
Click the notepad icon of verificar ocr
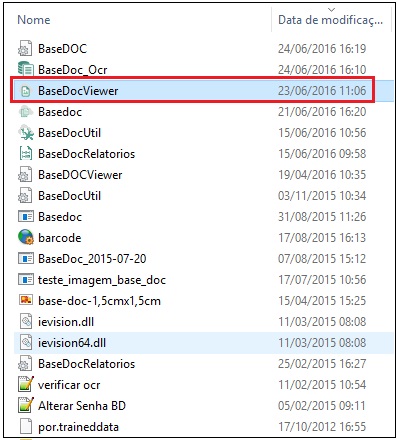tap(26, 384)
